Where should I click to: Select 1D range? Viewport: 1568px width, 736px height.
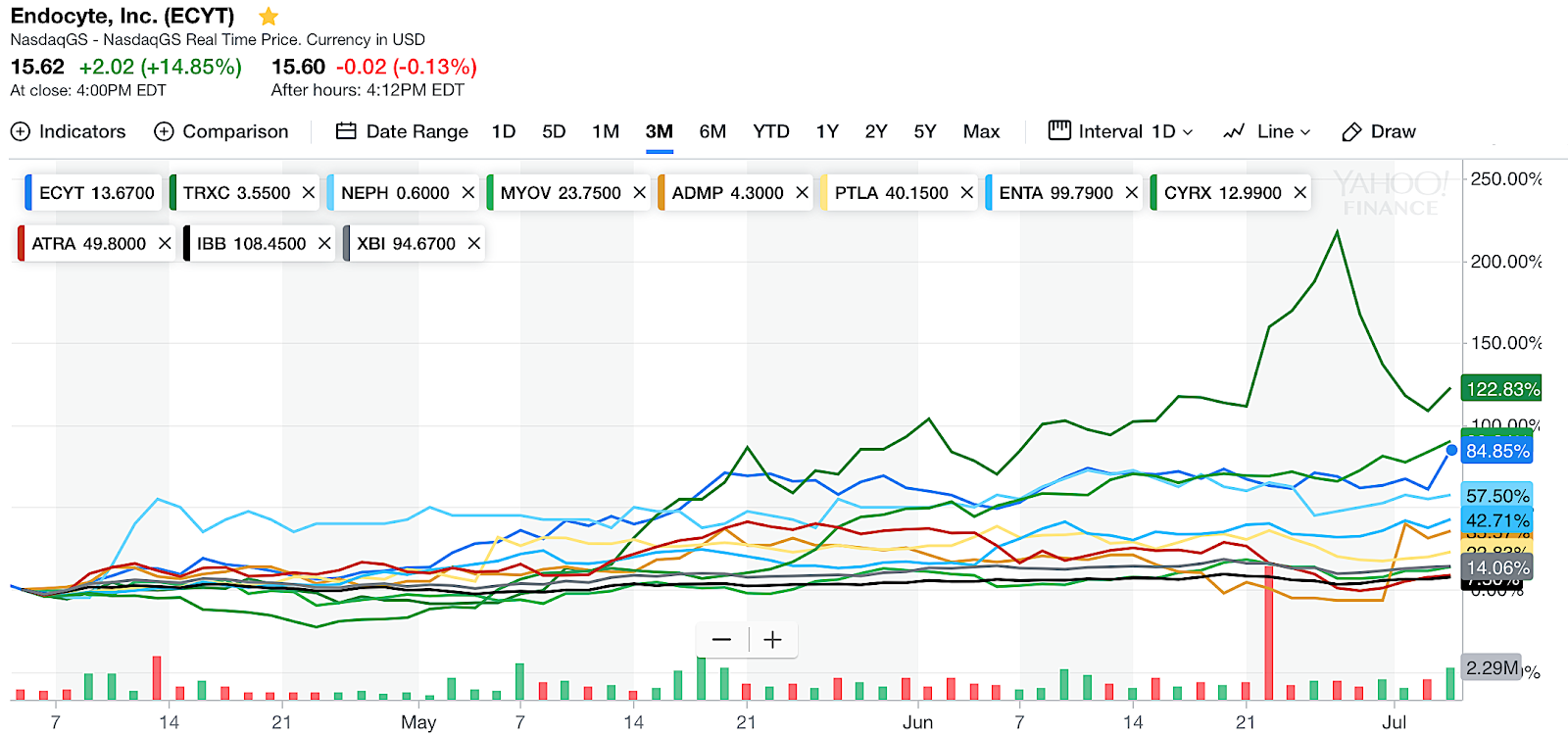coord(504,131)
